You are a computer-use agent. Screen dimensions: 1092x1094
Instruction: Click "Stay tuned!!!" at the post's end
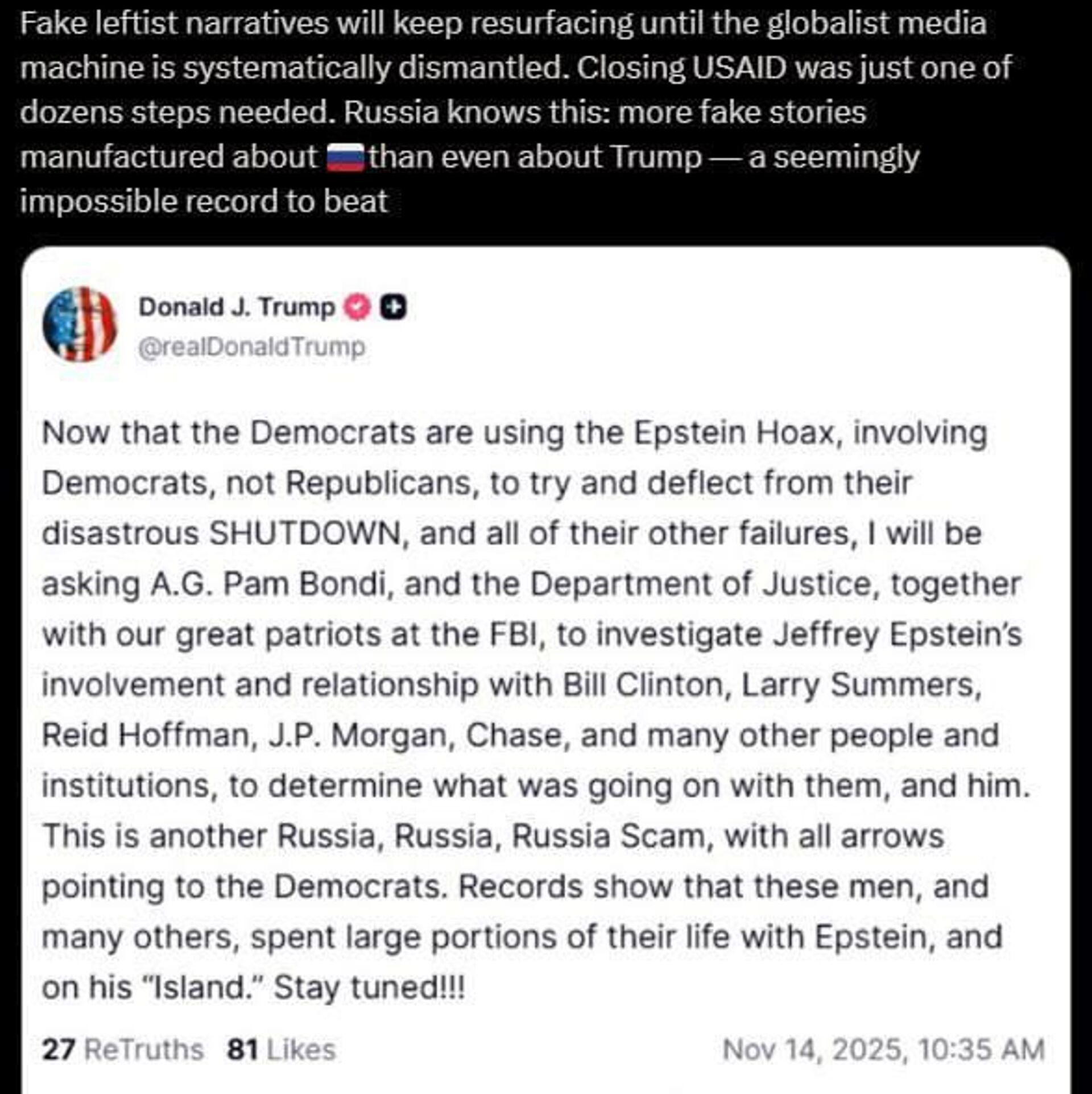tap(370, 988)
